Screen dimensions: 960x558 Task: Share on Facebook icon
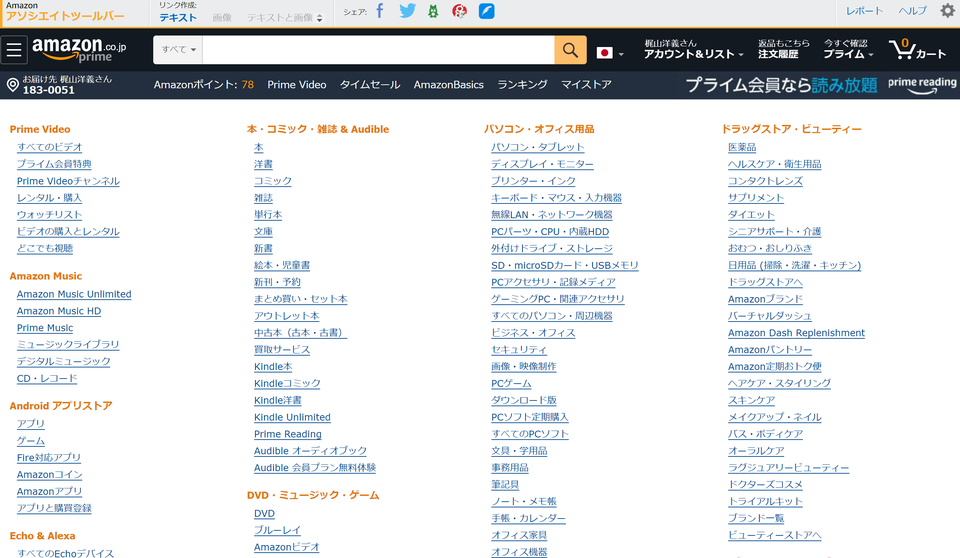(x=380, y=11)
